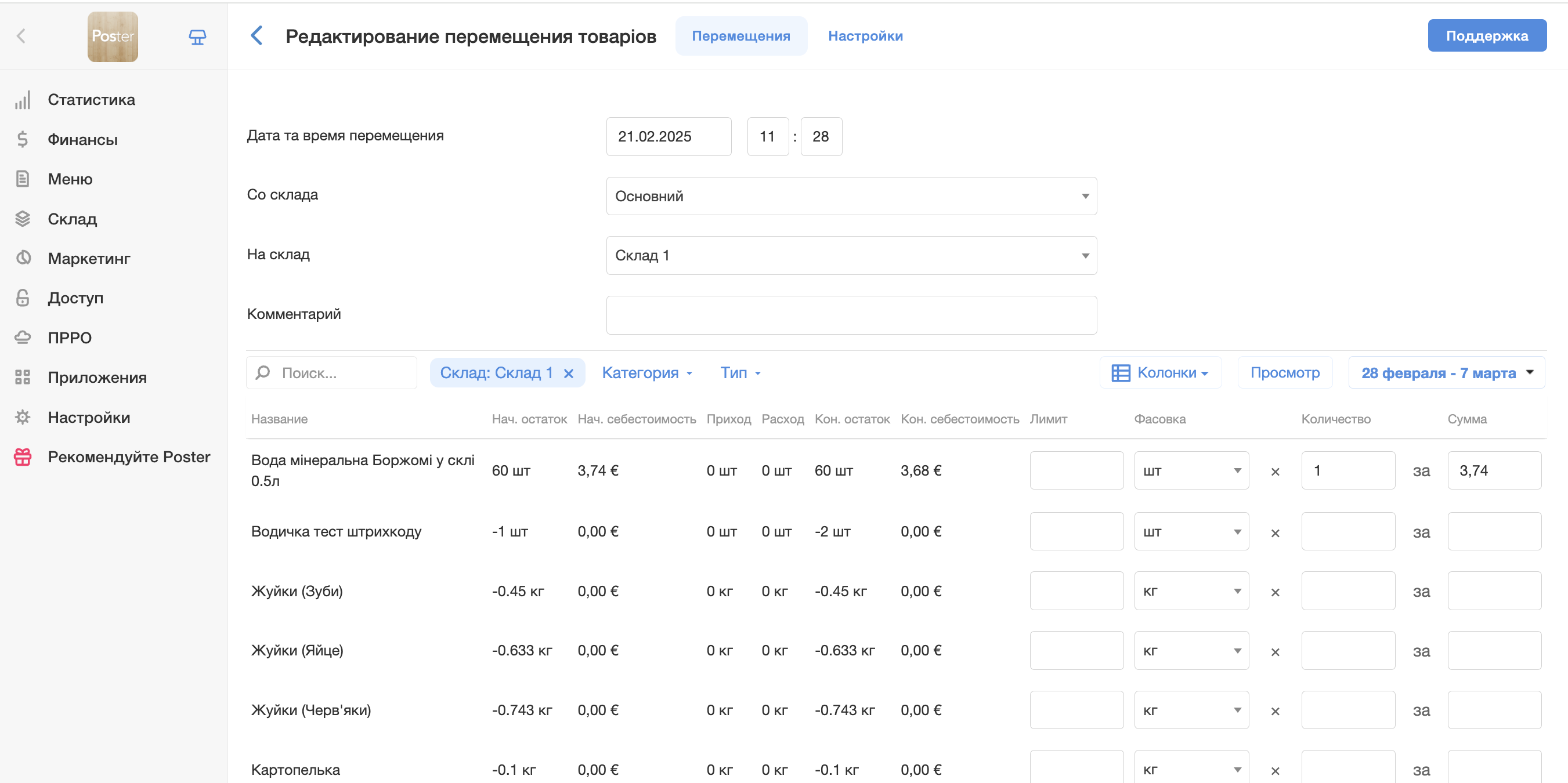The width and height of the screenshot is (1568, 783).
Task: Click the Поддержка button
Action: point(1486,35)
